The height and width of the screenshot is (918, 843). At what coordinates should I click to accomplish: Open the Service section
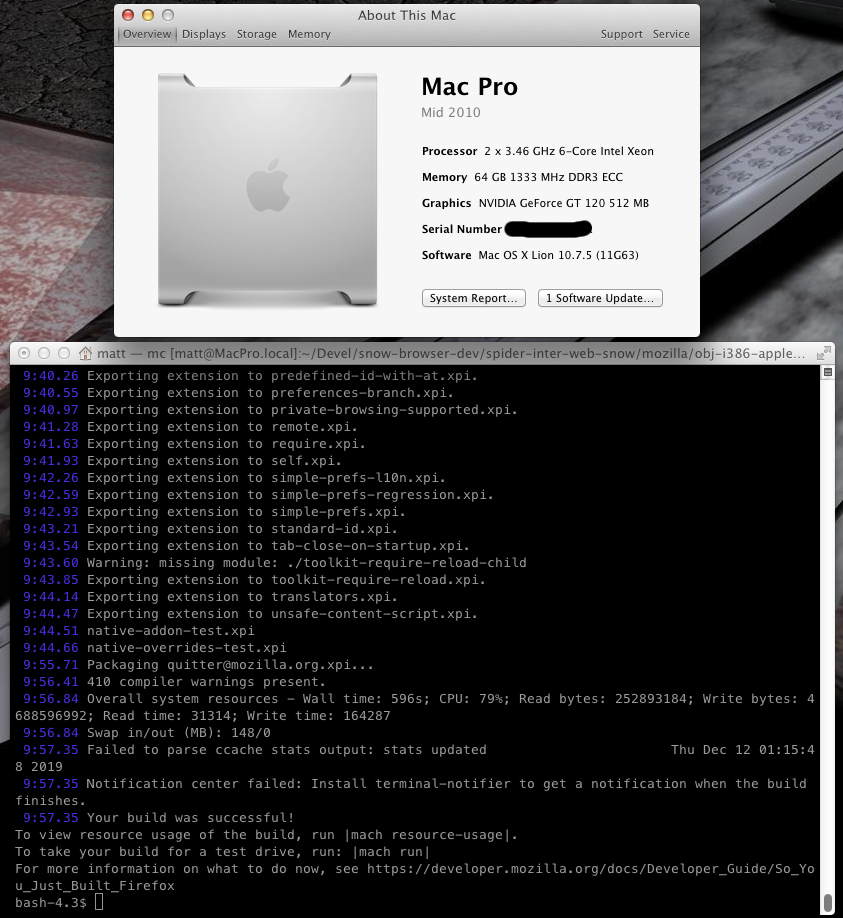pos(671,34)
